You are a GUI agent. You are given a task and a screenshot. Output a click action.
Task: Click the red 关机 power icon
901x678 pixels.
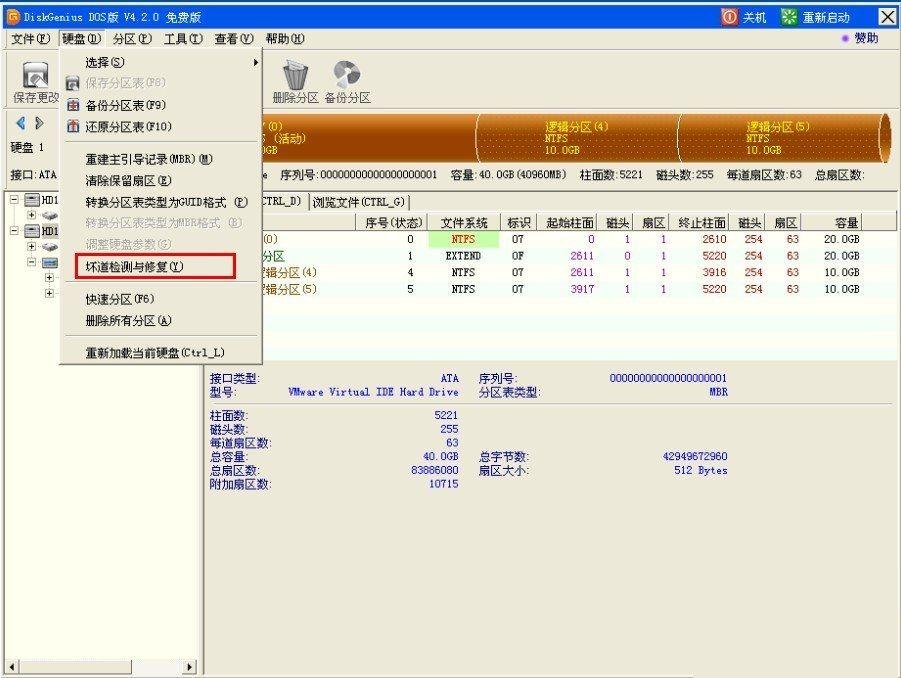(x=729, y=17)
